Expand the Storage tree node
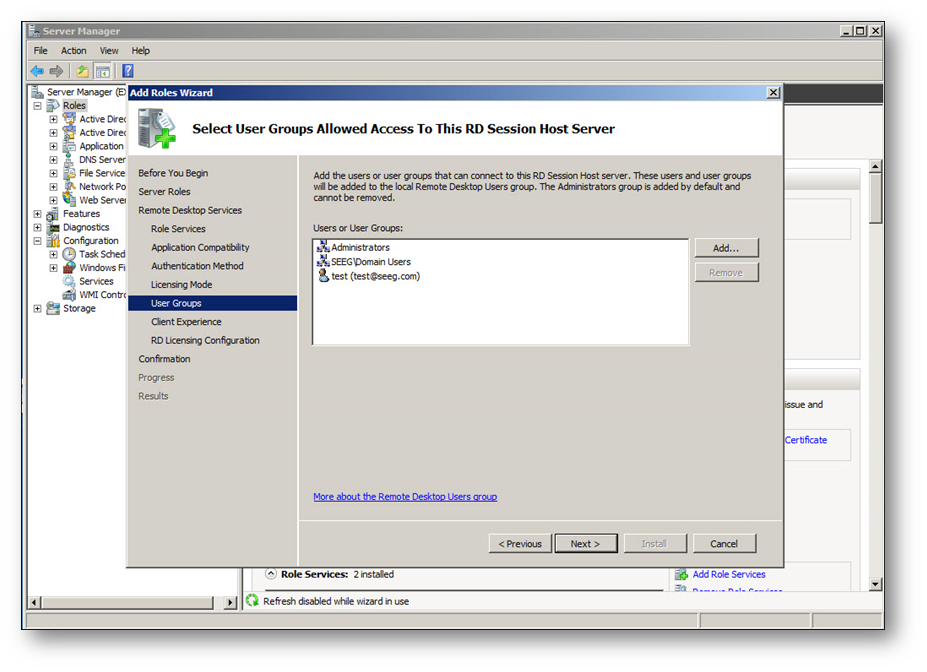 tap(38, 308)
